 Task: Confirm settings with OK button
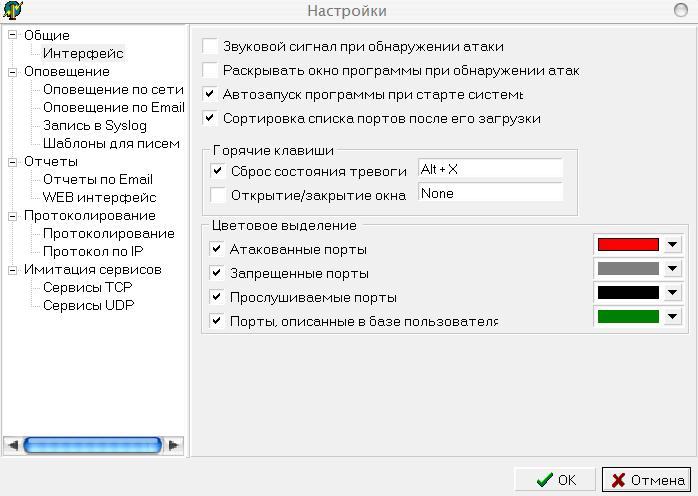pyautogui.click(x=555, y=480)
